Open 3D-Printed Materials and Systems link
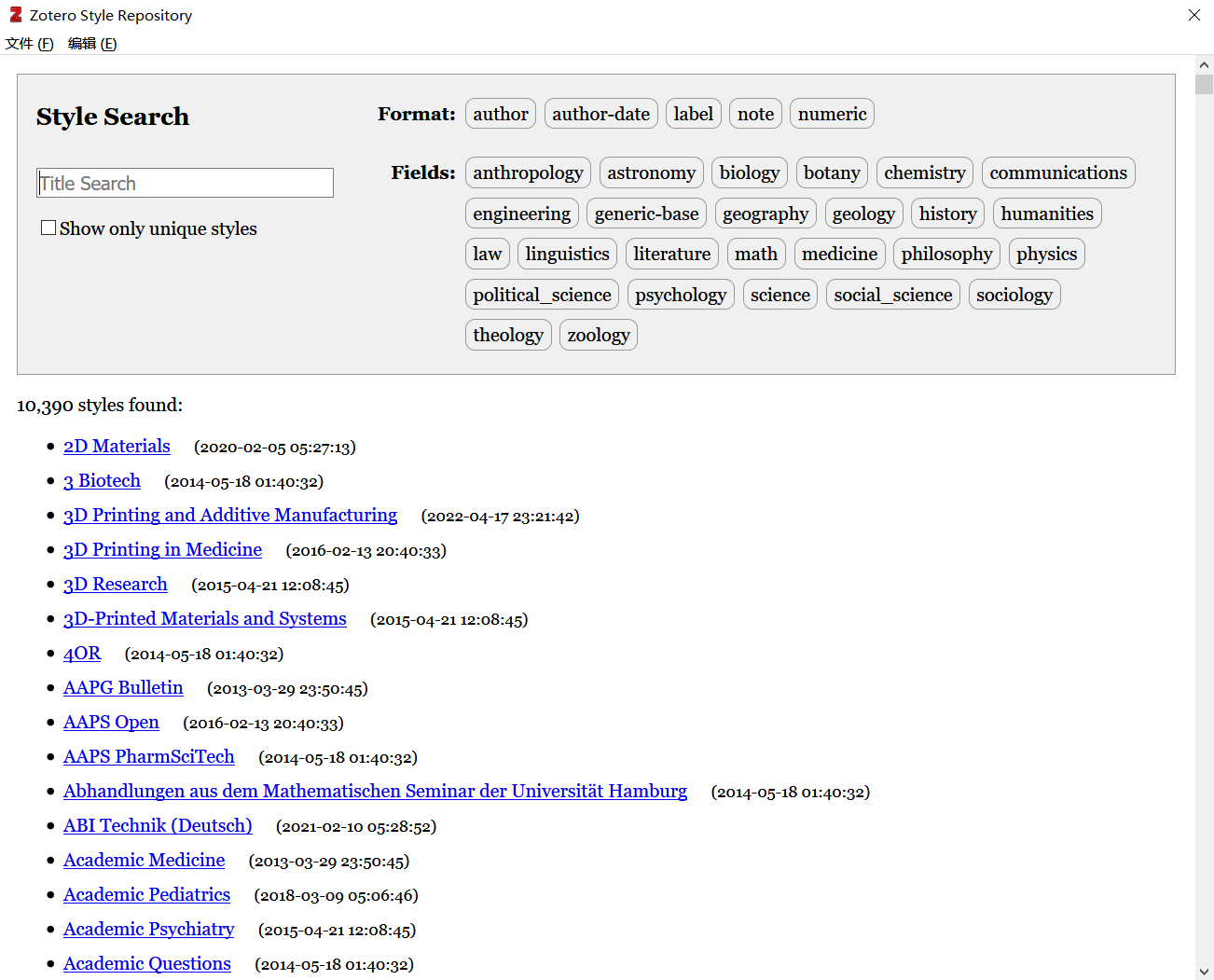This screenshot has width=1214, height=980. click(x=205, y=618)
